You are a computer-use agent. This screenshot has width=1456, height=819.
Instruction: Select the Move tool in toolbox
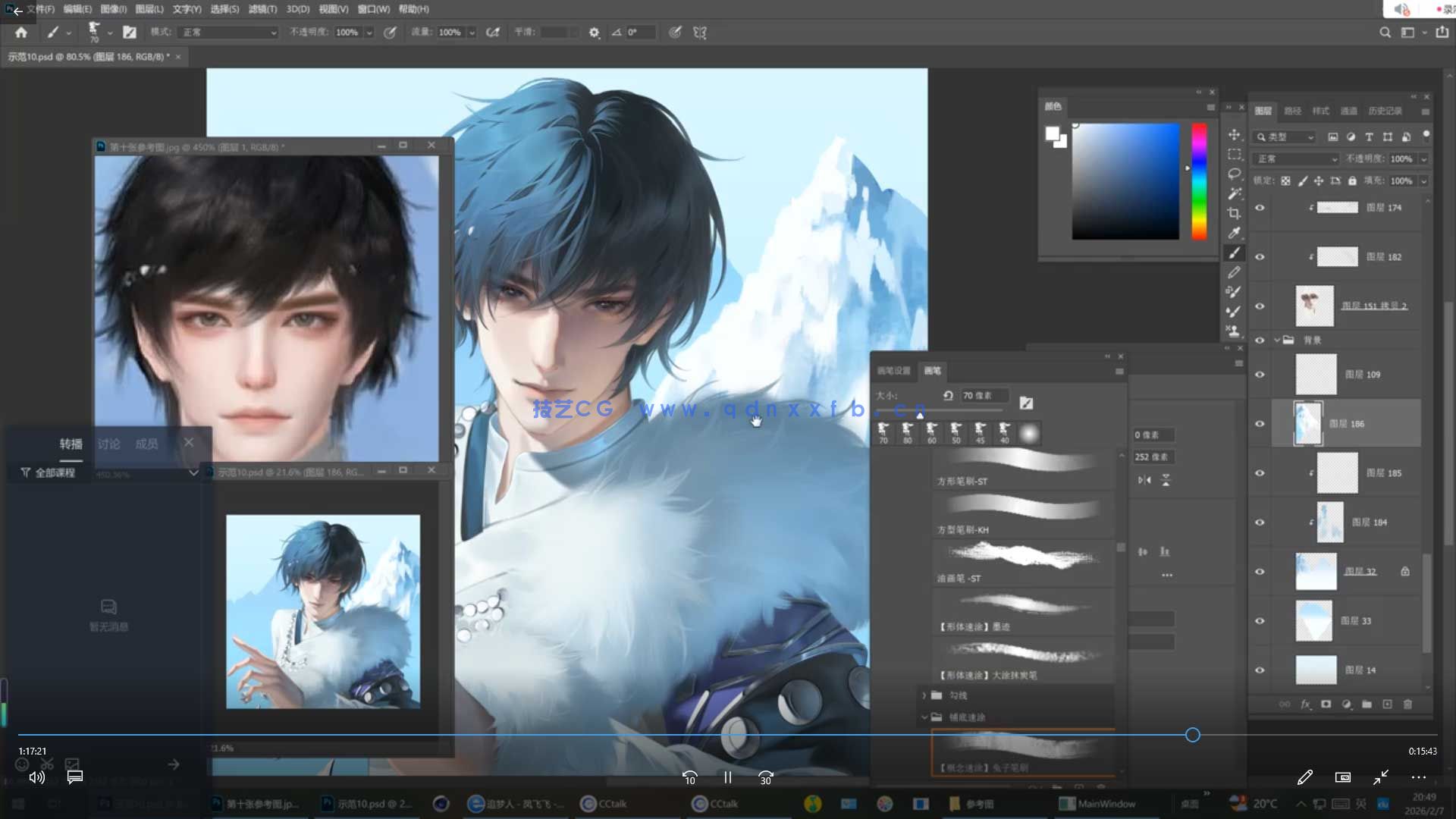1235,135
